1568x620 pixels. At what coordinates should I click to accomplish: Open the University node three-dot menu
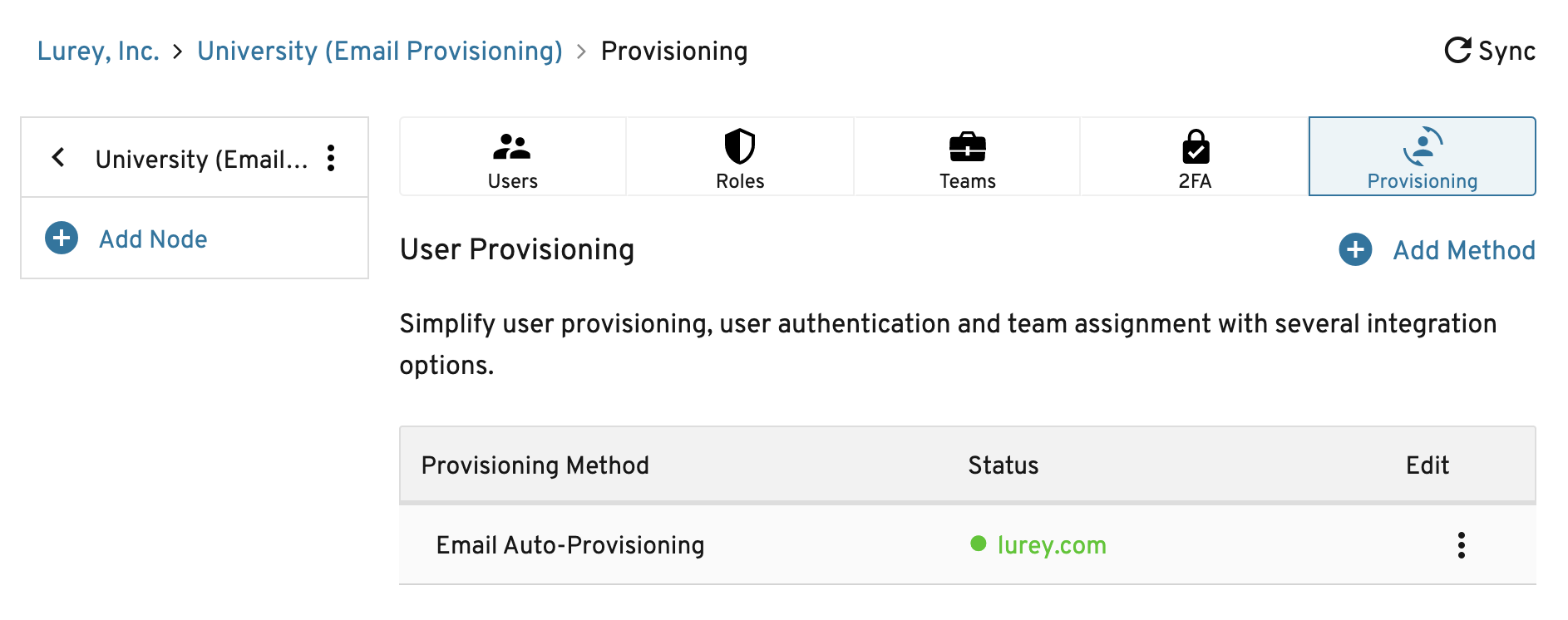click(x=331, y=158)
